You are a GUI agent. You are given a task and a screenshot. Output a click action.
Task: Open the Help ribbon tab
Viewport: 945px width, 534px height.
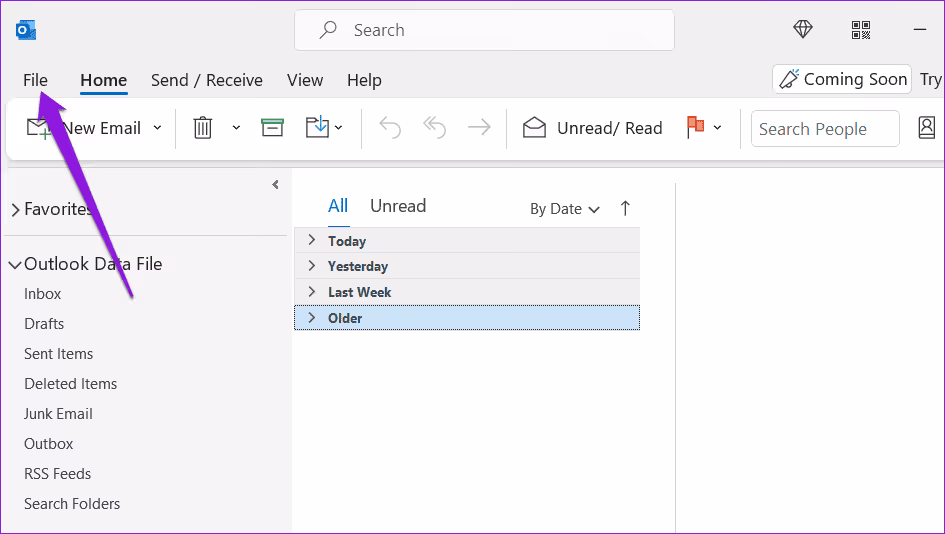coord(364,80)
